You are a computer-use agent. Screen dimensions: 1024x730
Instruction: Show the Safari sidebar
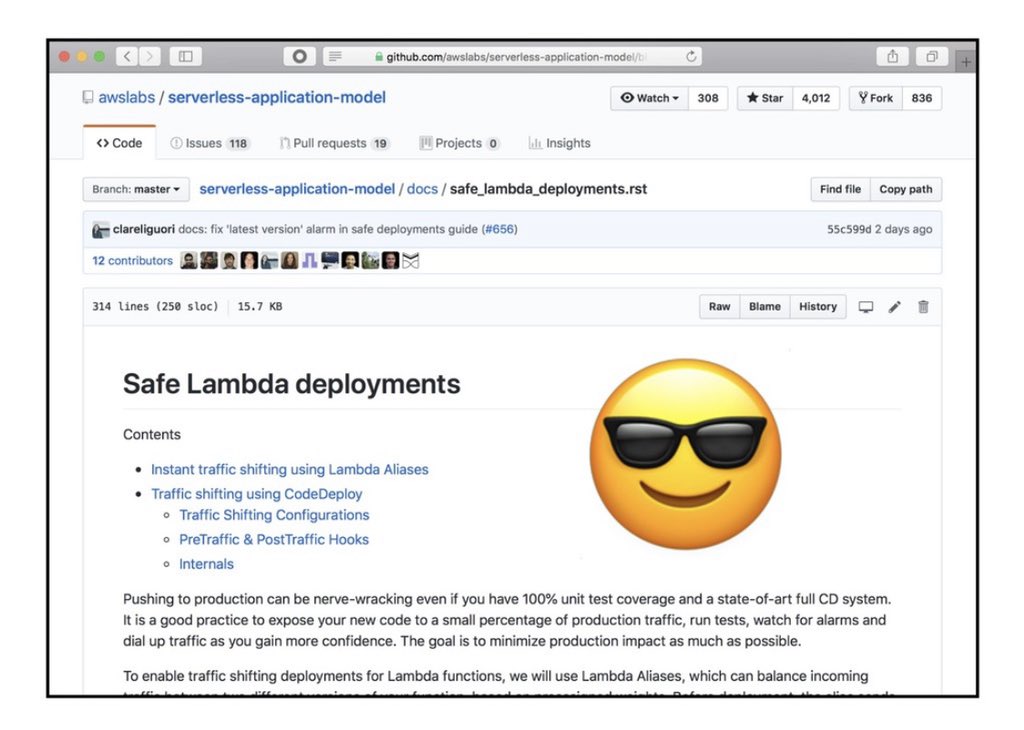click(185, 57)
